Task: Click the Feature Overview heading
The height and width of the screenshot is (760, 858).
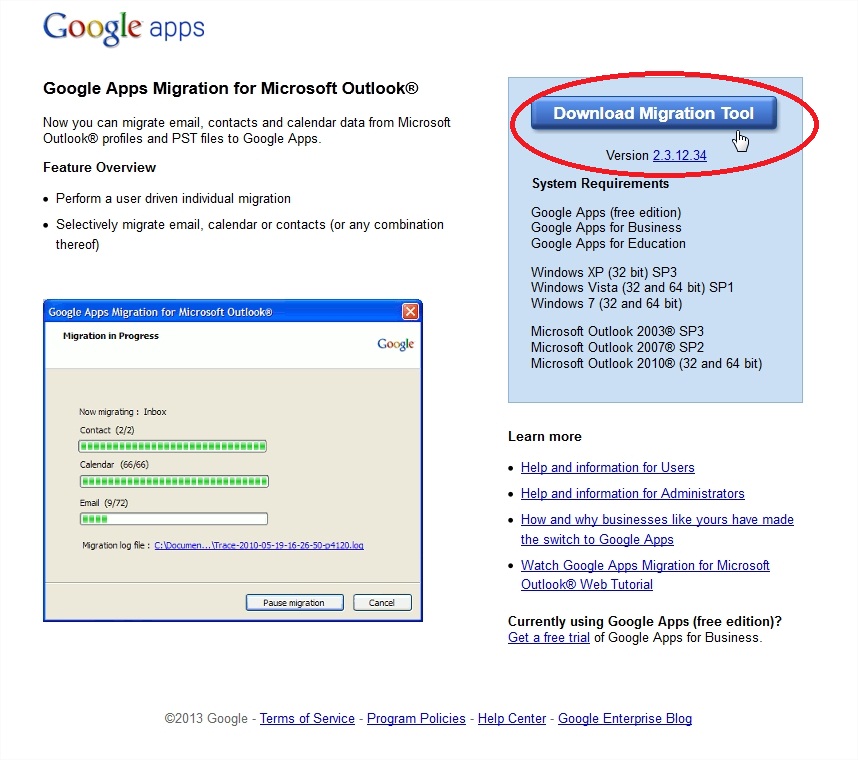Action: click(100, 167)
